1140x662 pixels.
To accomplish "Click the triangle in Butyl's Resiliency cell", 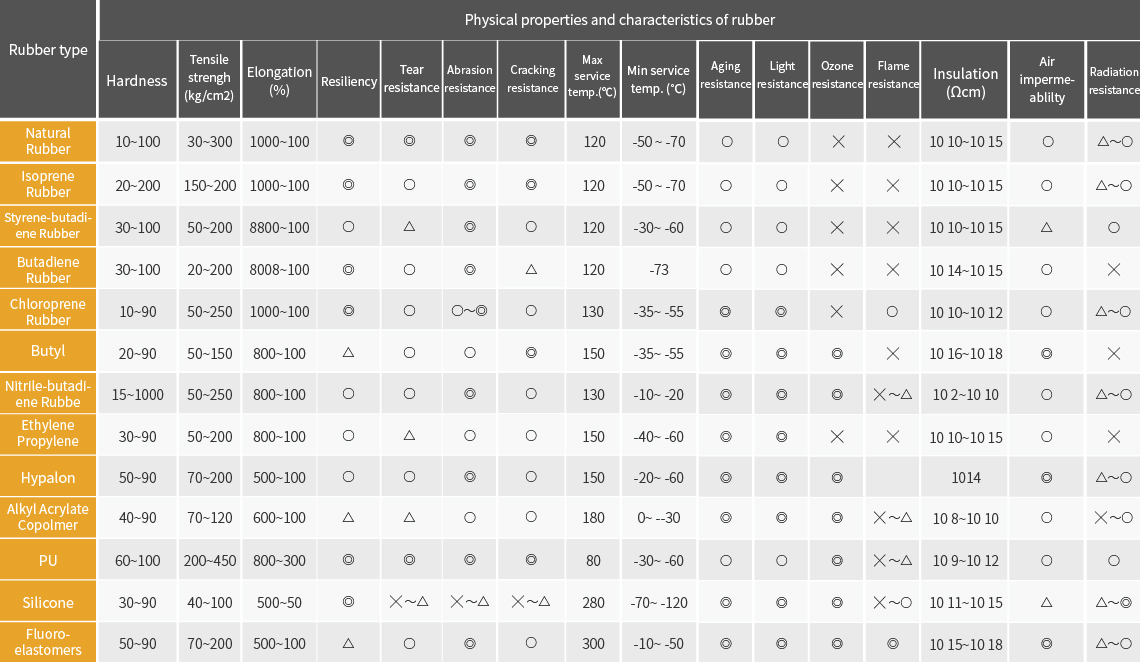I will [348, 353].
